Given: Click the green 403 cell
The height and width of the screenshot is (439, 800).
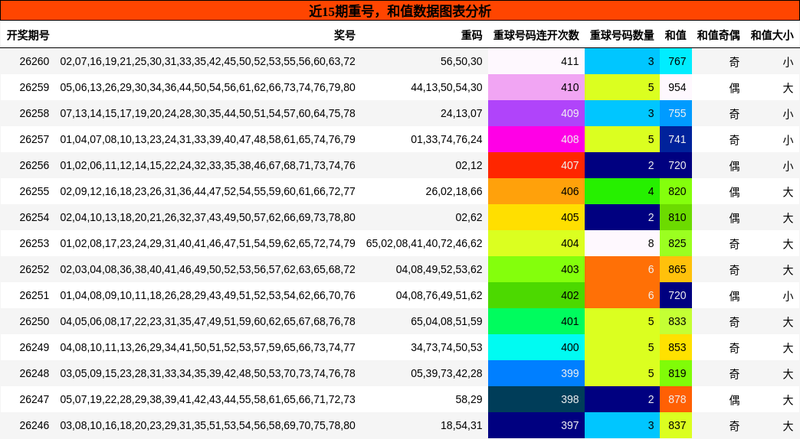Looking at the screenshot, I should point(536,270).
